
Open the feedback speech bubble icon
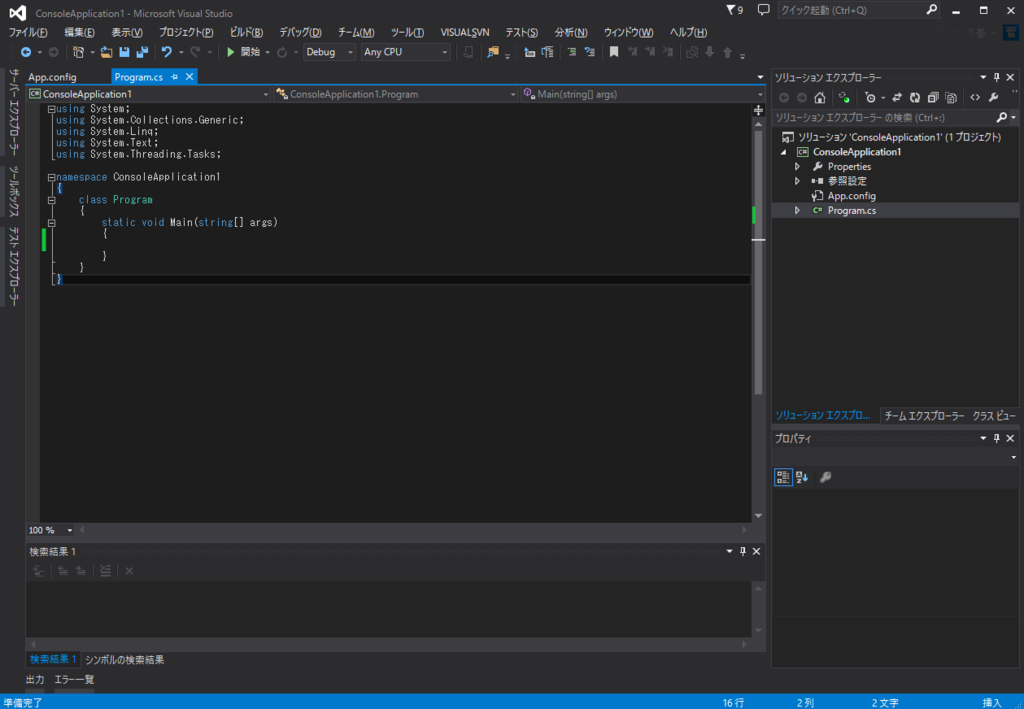tap(763, 10)
